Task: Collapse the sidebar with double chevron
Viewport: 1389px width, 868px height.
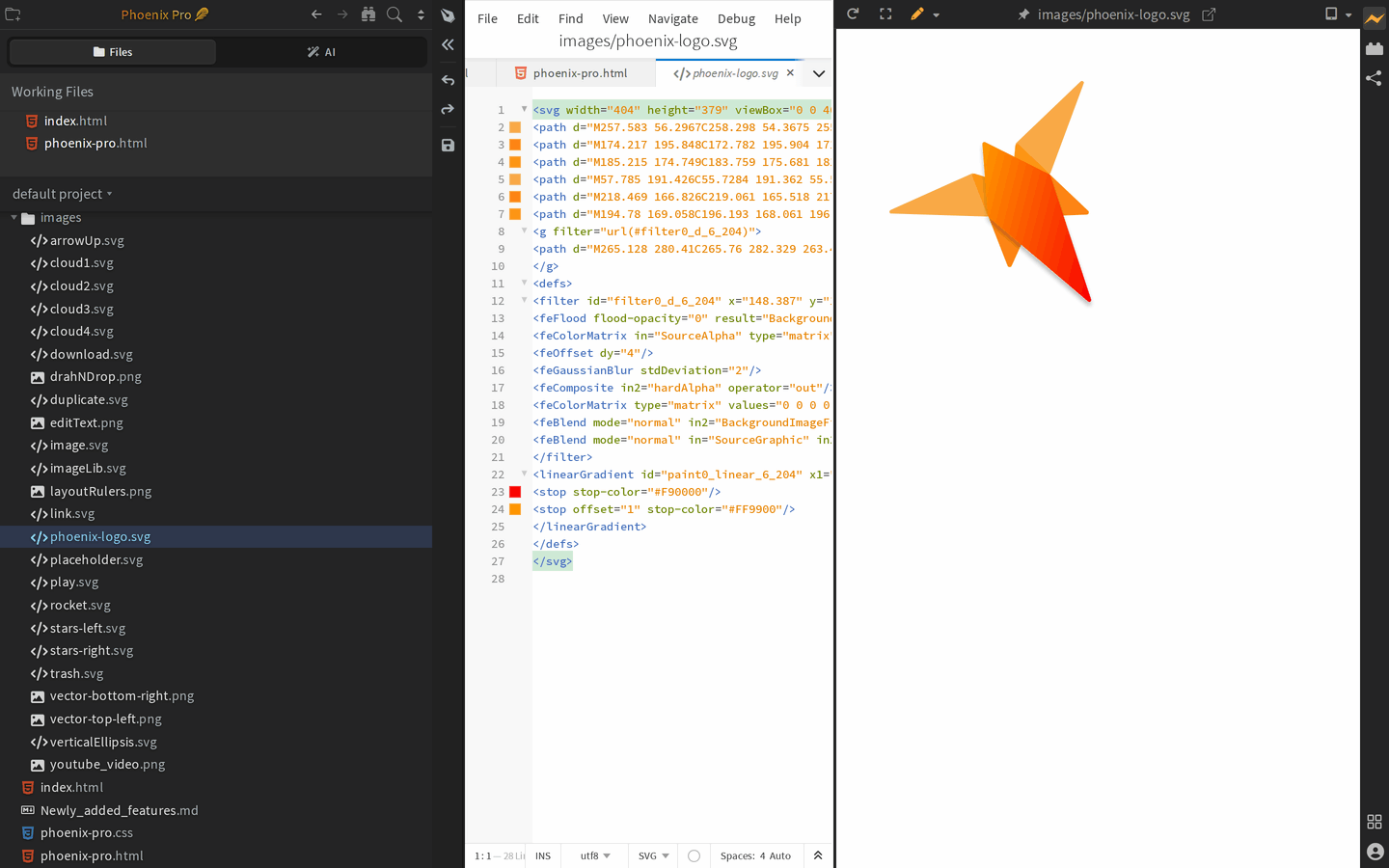Action: pos(448,44)
